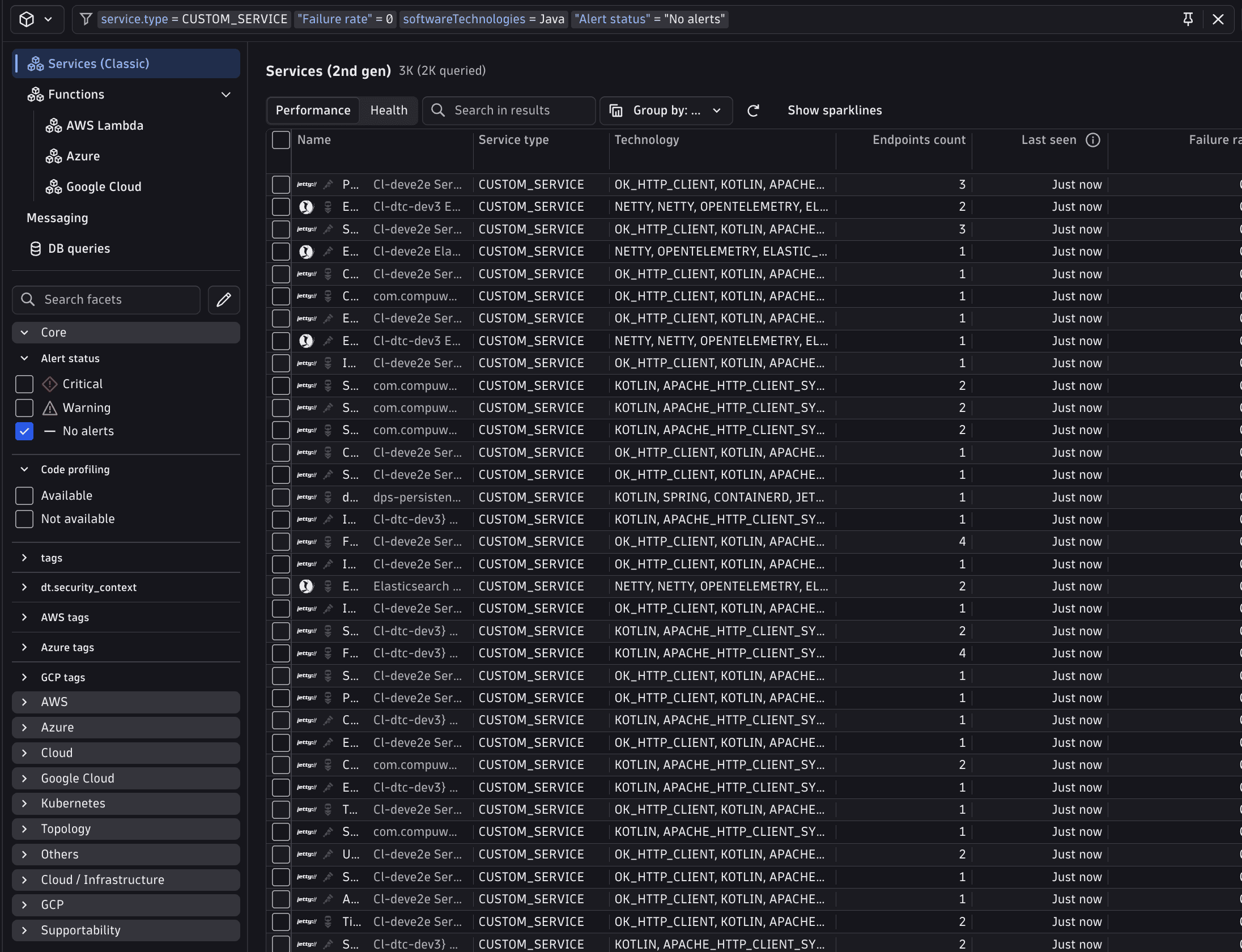This screenshot has height=952, width=1242.
Task: Open DB queries in sidebar
Action: coord(79,249)
